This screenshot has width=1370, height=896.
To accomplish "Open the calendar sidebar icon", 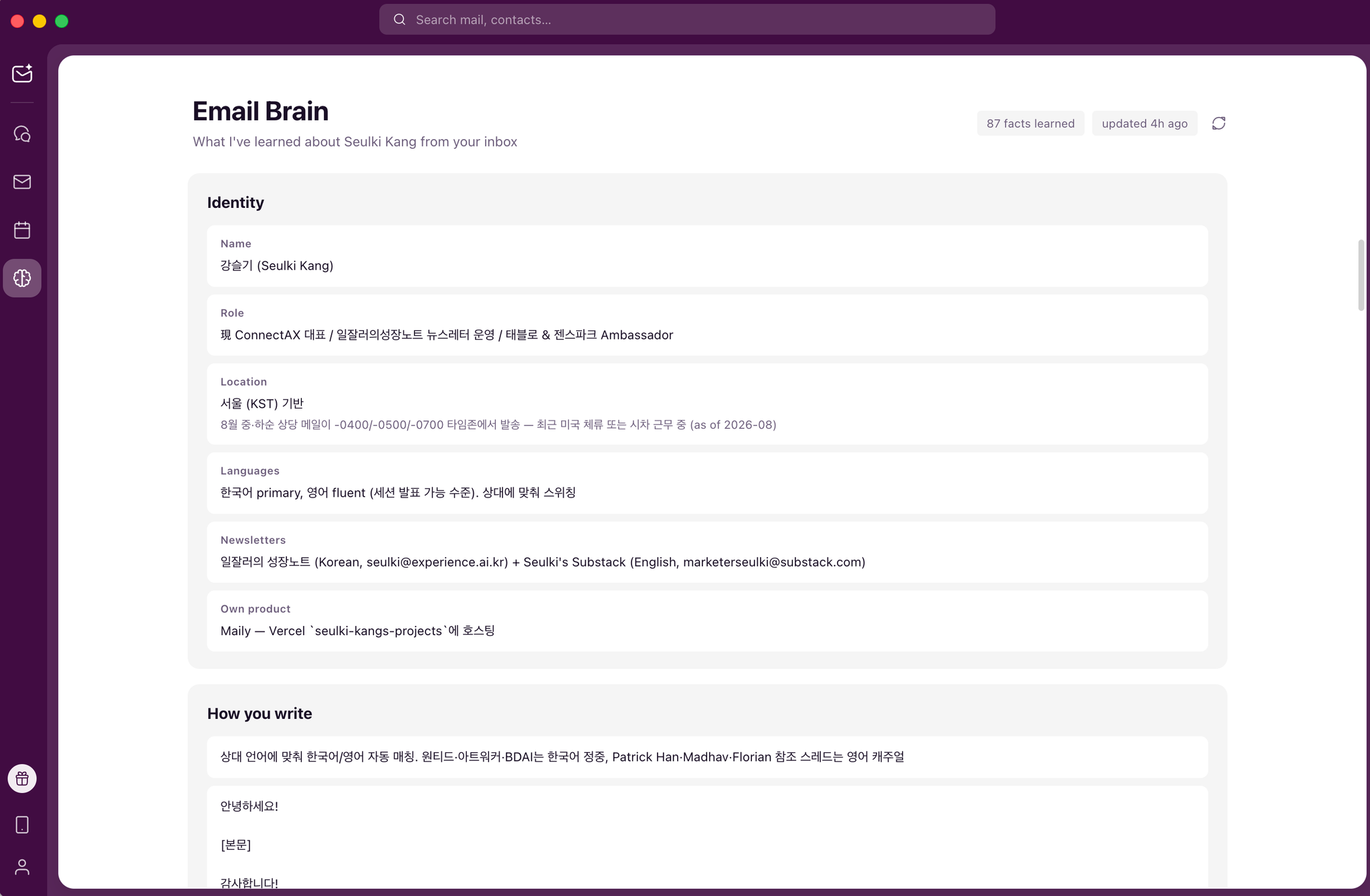I will [22, 230].
